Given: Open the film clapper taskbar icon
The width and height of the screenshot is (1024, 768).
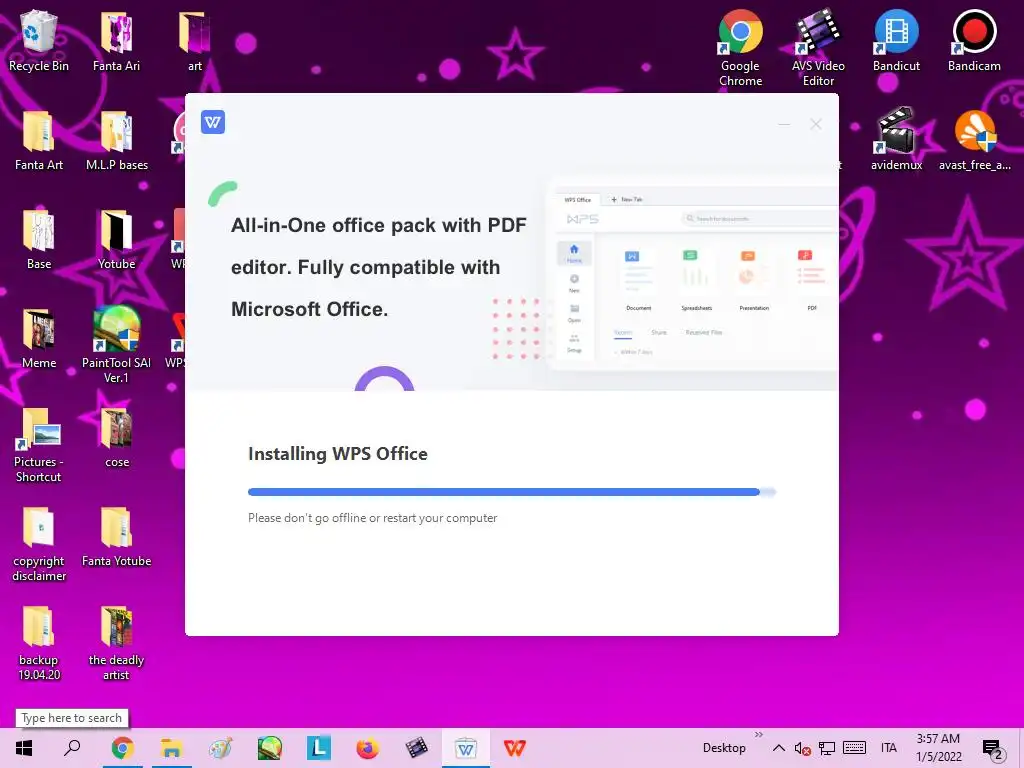Looking at the screenshot, I should (417, 748).
